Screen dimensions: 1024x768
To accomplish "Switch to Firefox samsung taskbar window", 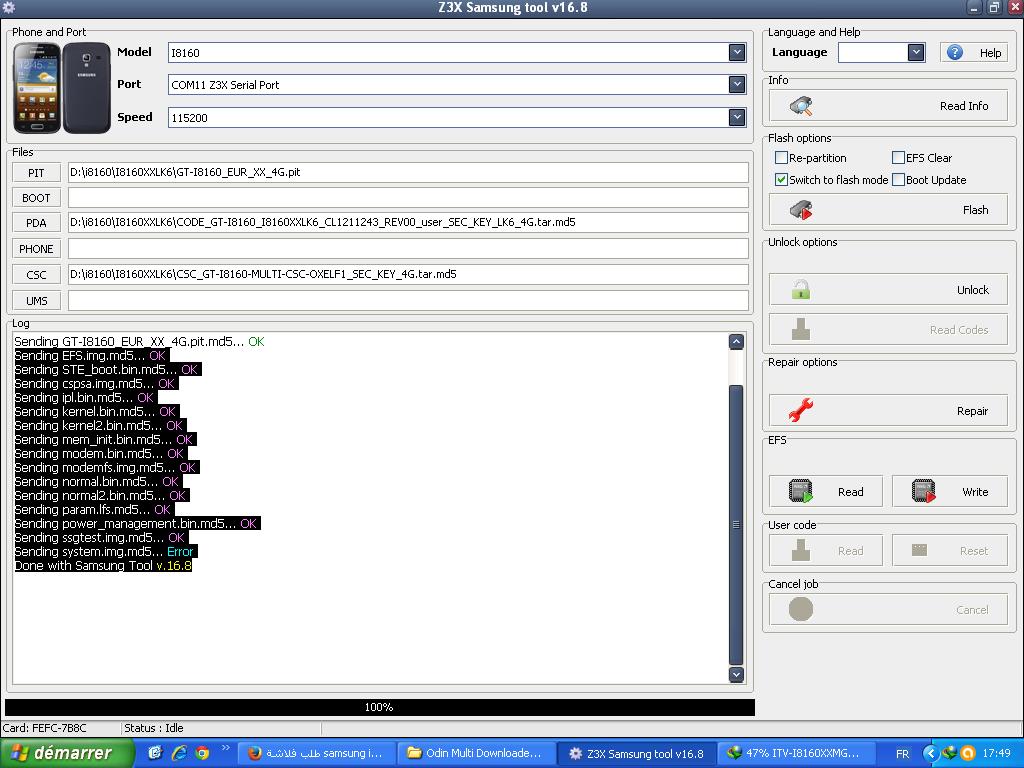I will click(317, 753).
